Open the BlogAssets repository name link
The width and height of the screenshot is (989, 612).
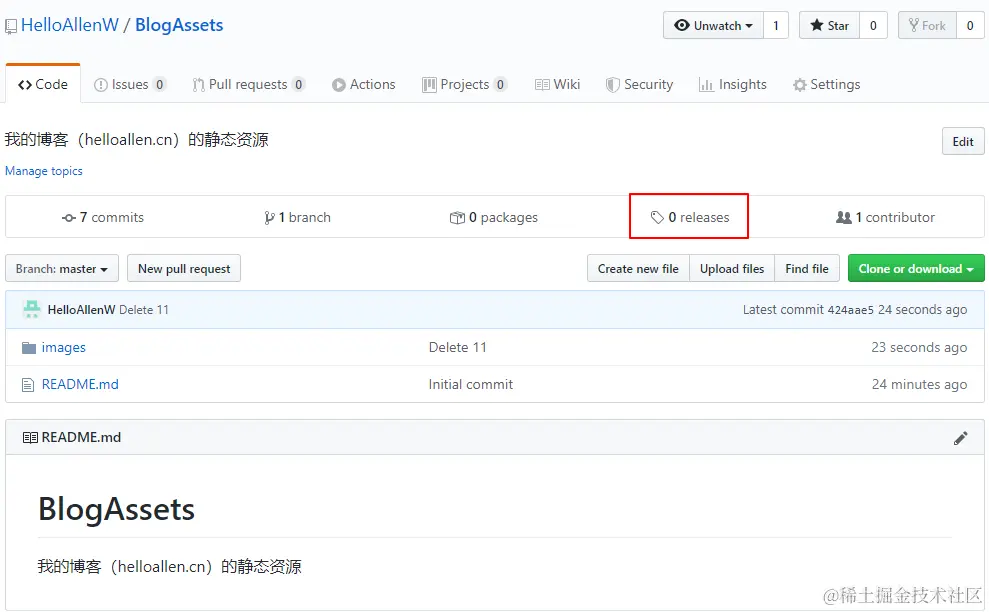[179, 25]
